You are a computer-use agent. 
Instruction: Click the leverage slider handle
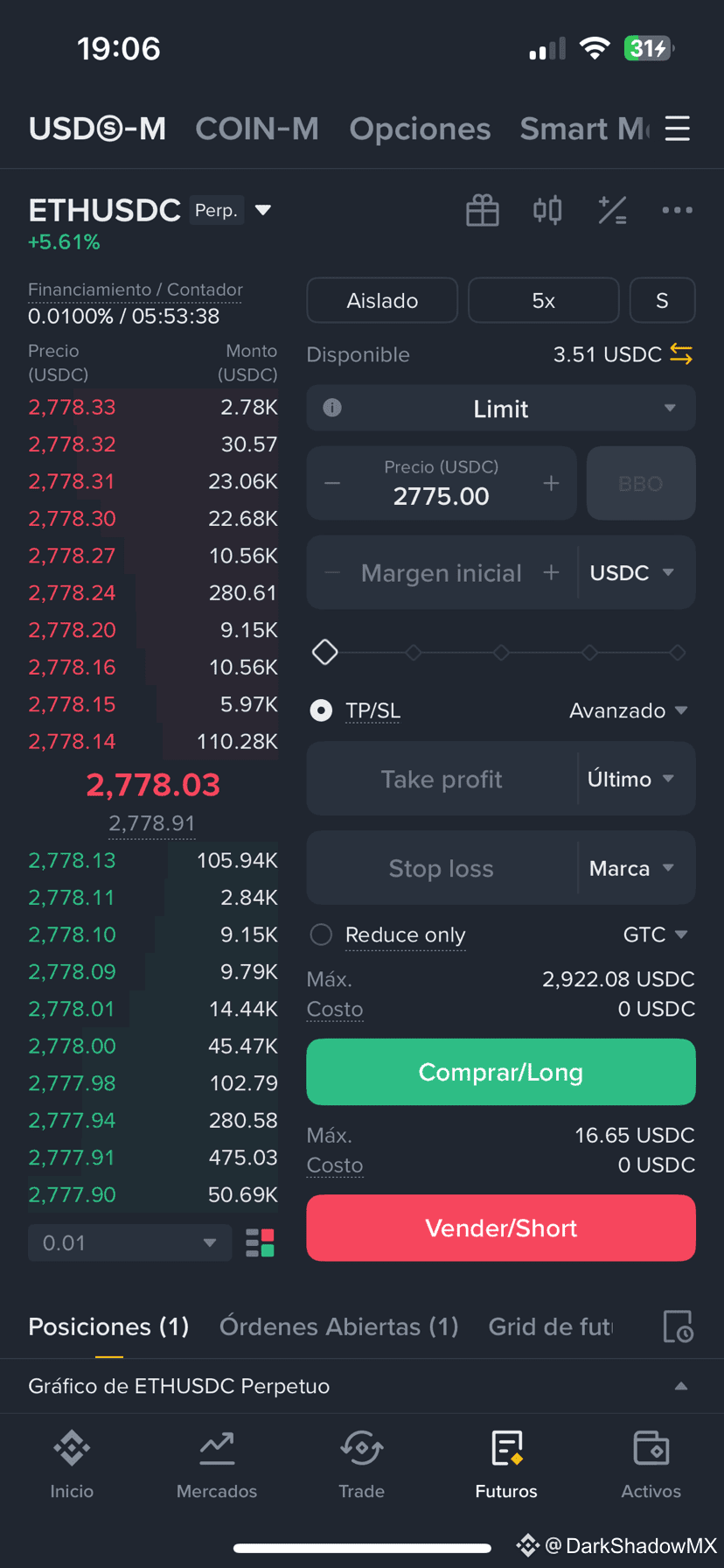click(x=325, y=652)
